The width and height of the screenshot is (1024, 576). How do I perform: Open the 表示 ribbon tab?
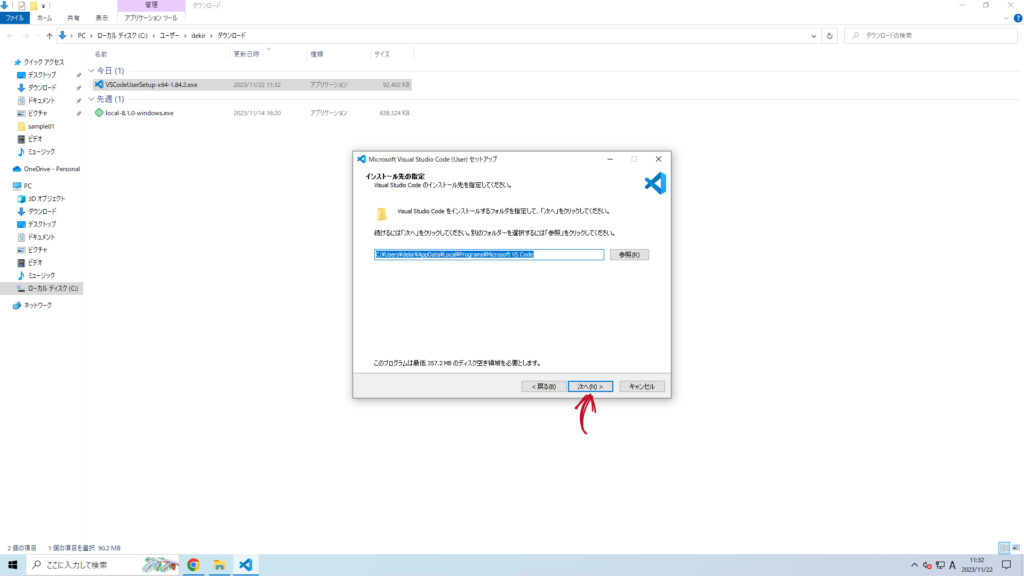[x=102, y=18]
